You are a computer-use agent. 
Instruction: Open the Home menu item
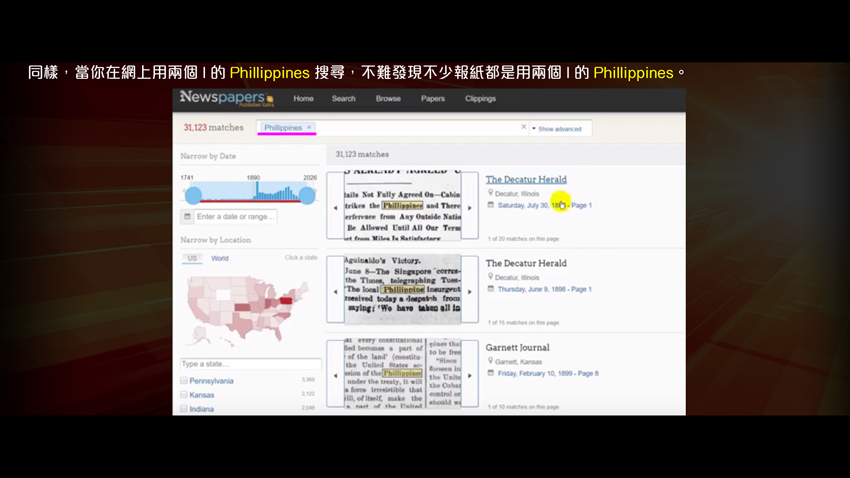304,99
